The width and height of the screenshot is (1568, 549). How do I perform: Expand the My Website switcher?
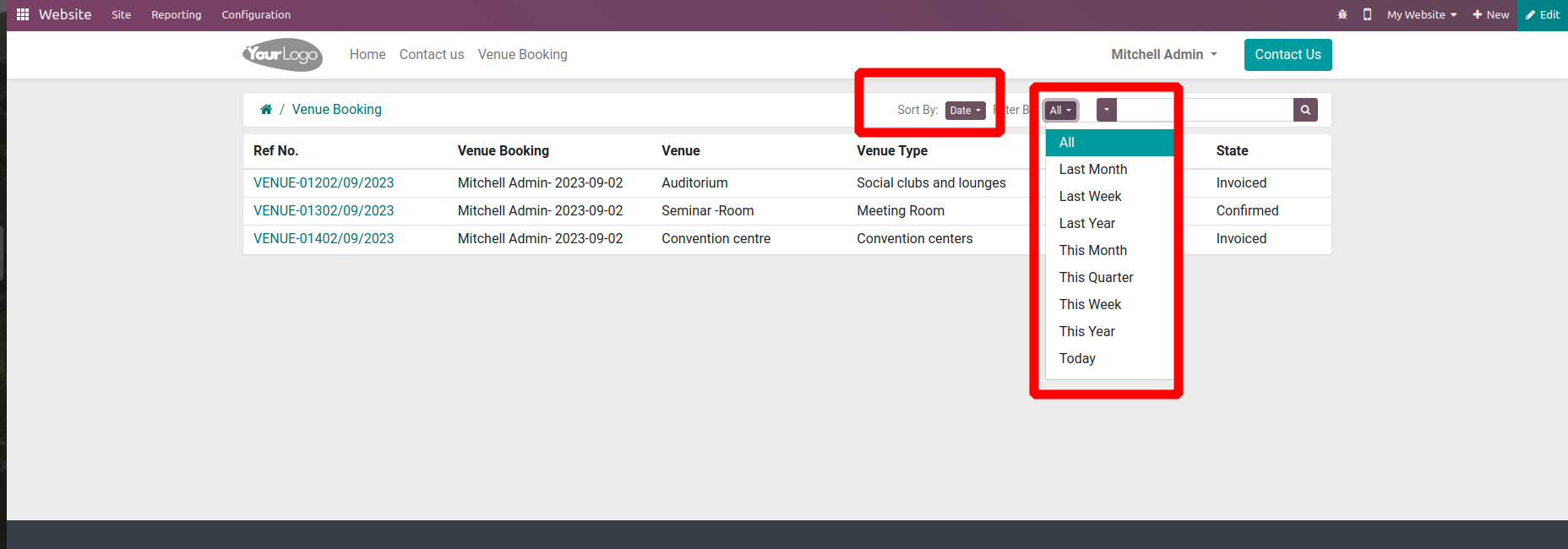(x=1422, y=14)
